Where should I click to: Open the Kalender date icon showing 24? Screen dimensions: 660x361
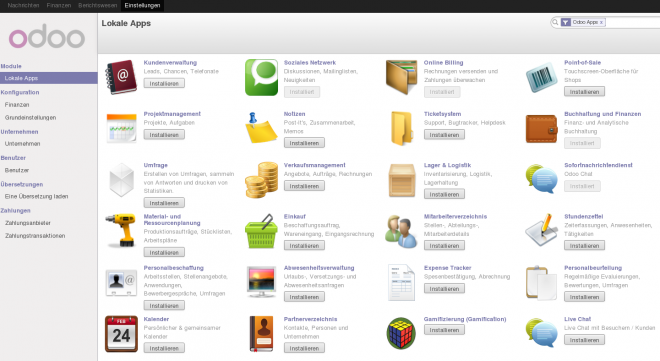121,334
